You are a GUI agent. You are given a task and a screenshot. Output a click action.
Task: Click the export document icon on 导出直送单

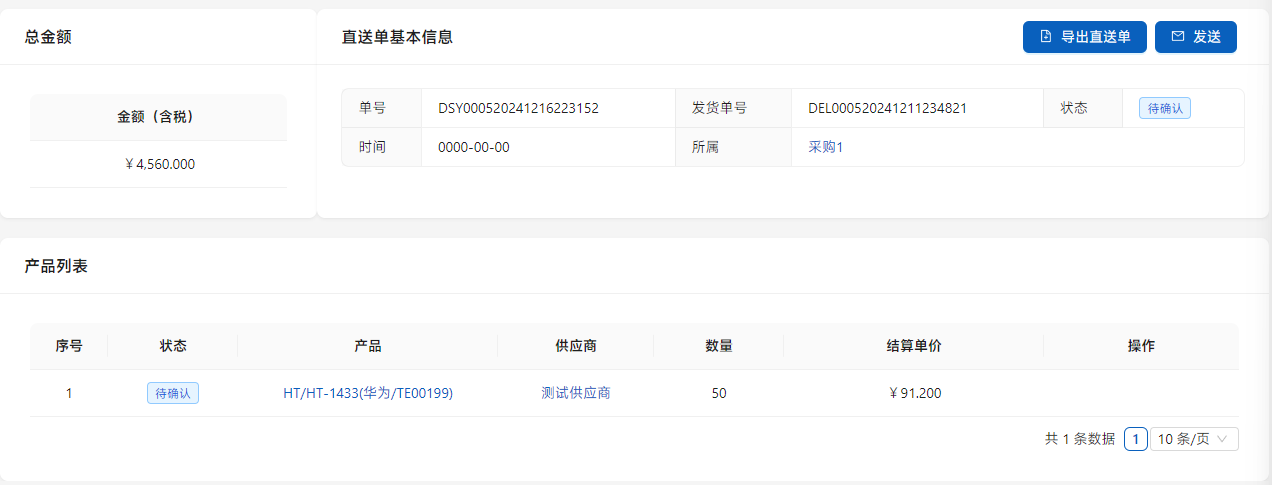pyautogui.click(x=1046, y=37)
